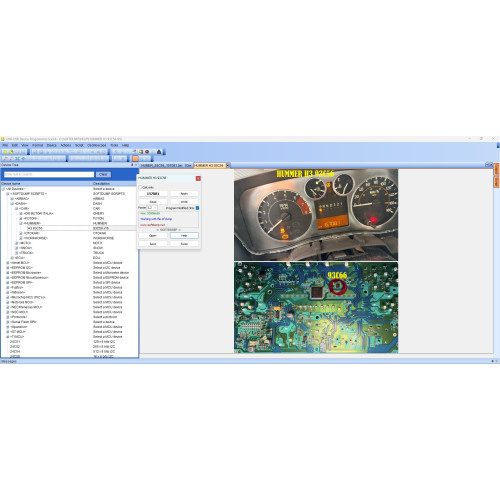500x500 pixels.
Task: Collapse the DASH tree node
Action: click(12, 204)
